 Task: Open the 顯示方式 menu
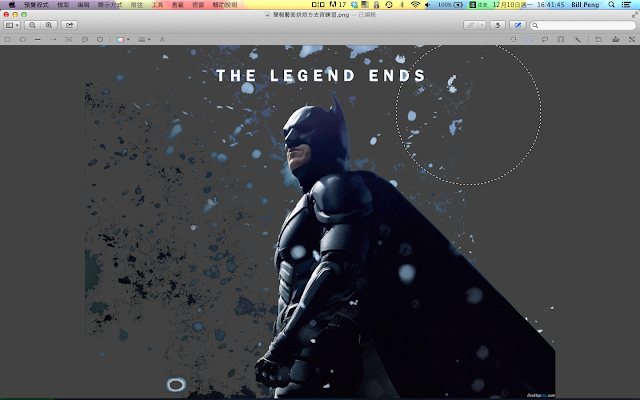tap(110, 5)
